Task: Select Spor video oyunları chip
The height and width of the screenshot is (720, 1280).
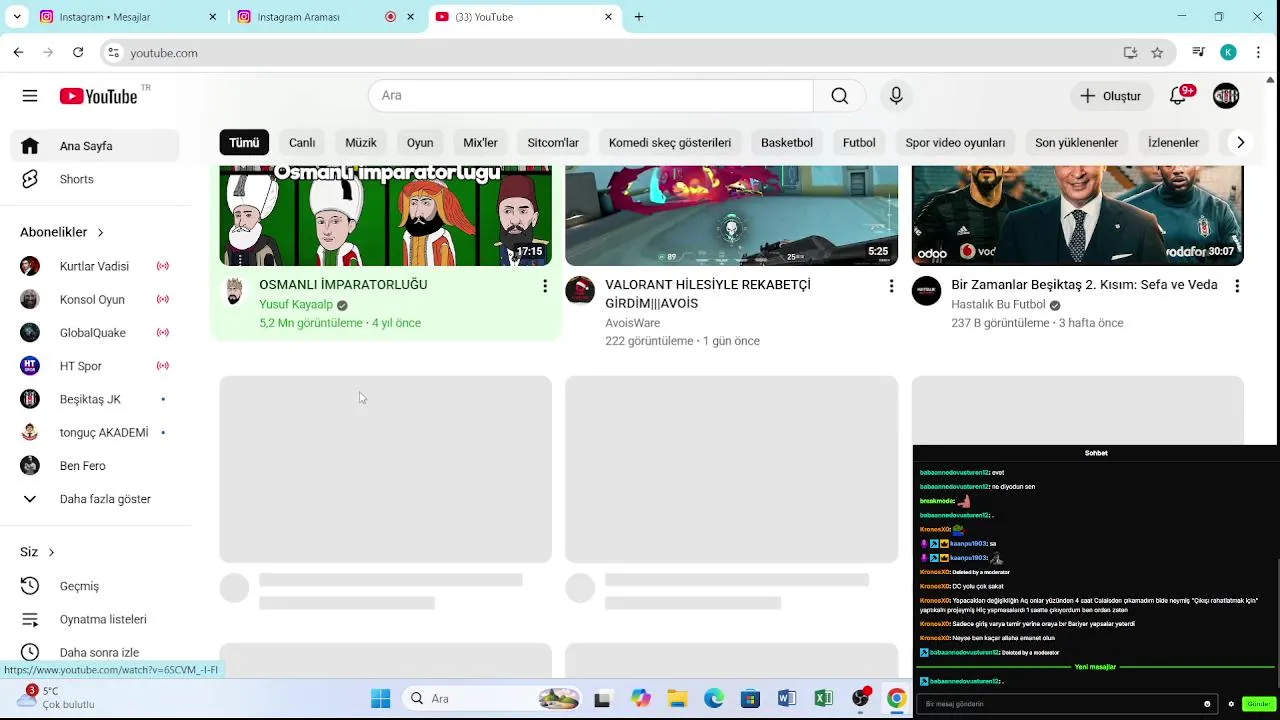Action: pyautogui.click(x=955, y=143)
